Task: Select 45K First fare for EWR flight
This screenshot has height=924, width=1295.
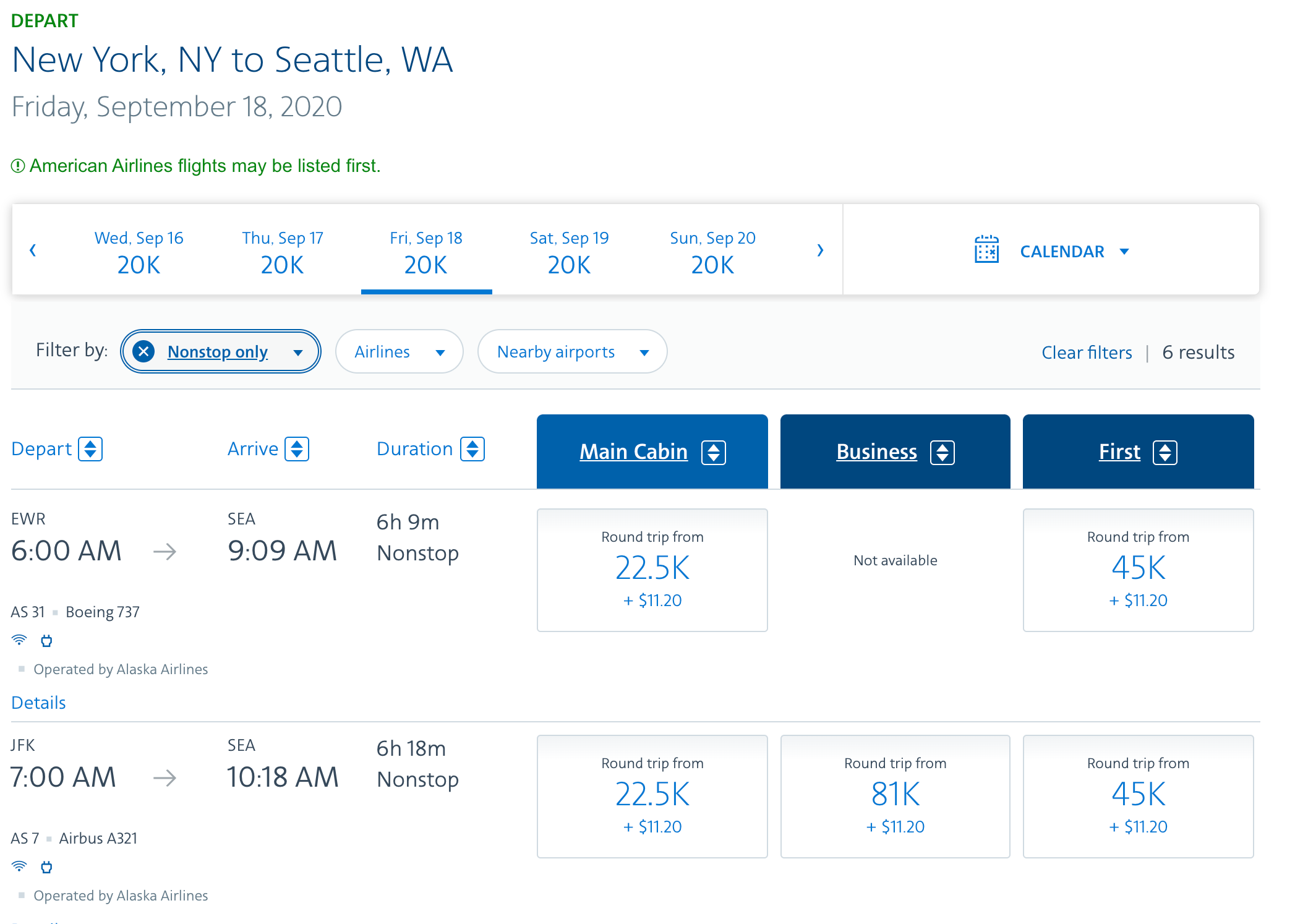Action: pos(1138,570)
